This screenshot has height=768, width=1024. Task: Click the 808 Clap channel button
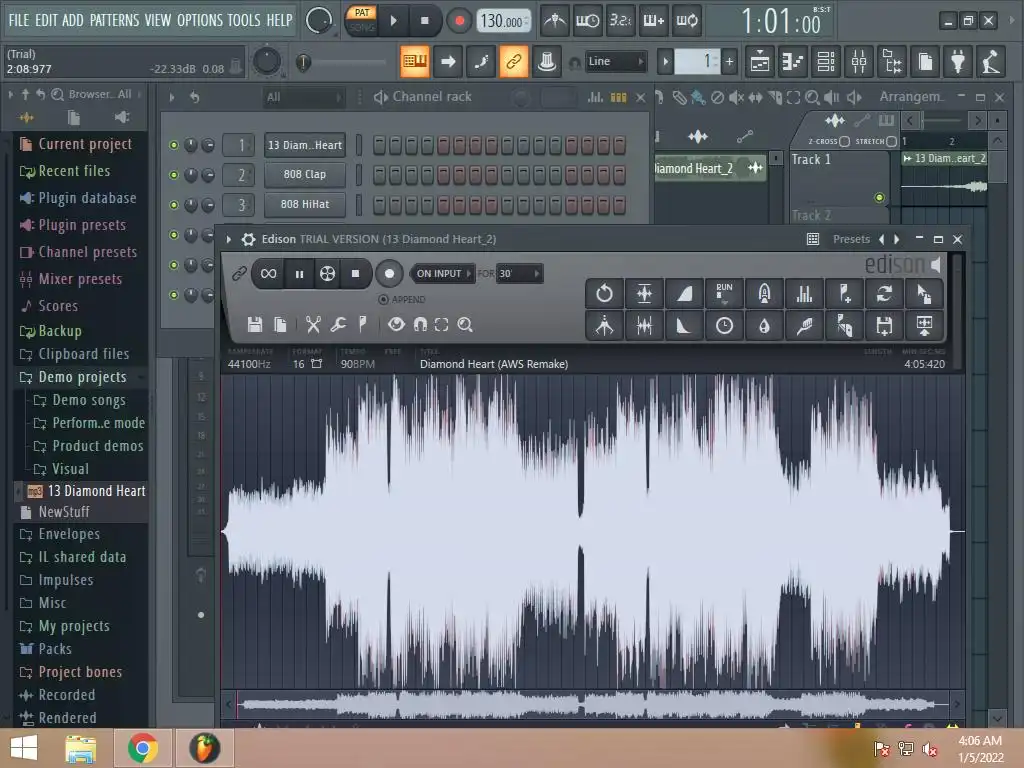point(305,174)
